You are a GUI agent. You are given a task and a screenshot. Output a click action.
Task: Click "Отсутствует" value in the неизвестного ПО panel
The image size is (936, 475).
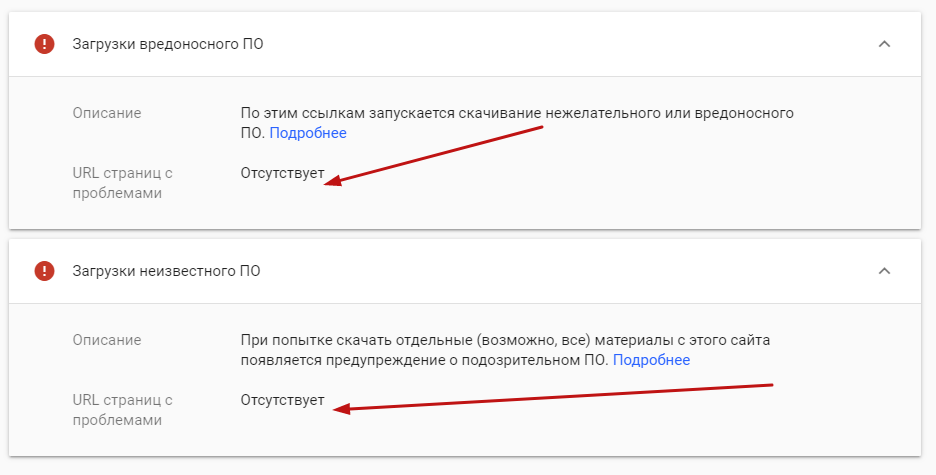(x=282, y=400)
